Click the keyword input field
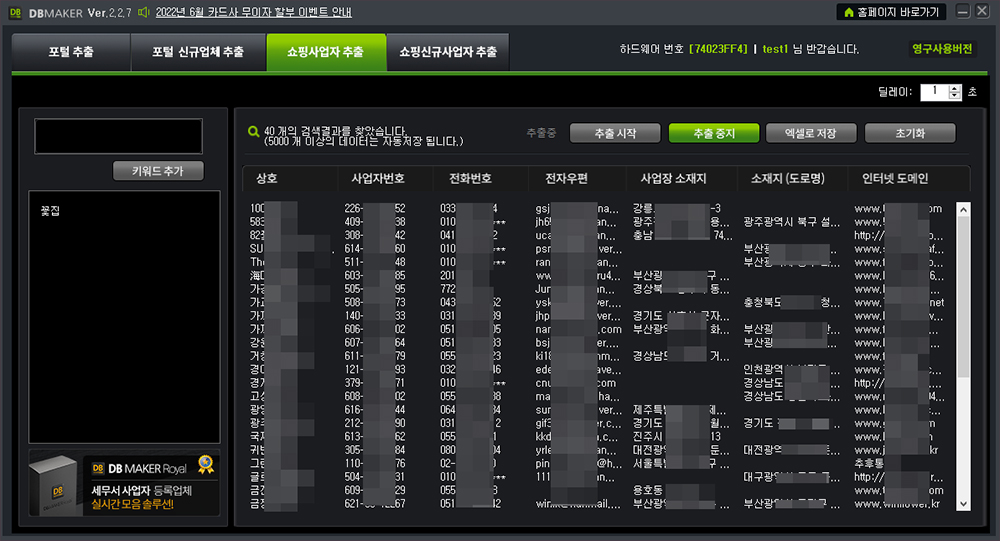The height and width of the screenshot is (541, 1000). [x=118, y=137]
